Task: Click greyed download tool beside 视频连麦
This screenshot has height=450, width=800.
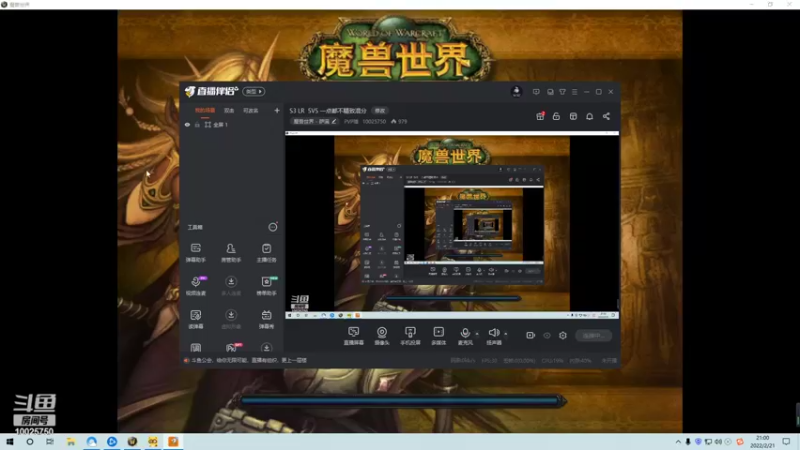Action: point(231,286)
